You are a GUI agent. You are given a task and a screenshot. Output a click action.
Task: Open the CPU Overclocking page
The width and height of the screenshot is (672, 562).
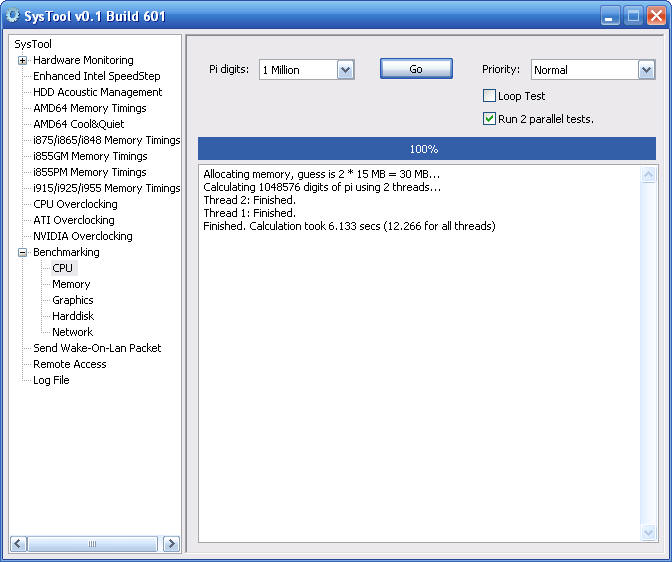click(75, 204)
